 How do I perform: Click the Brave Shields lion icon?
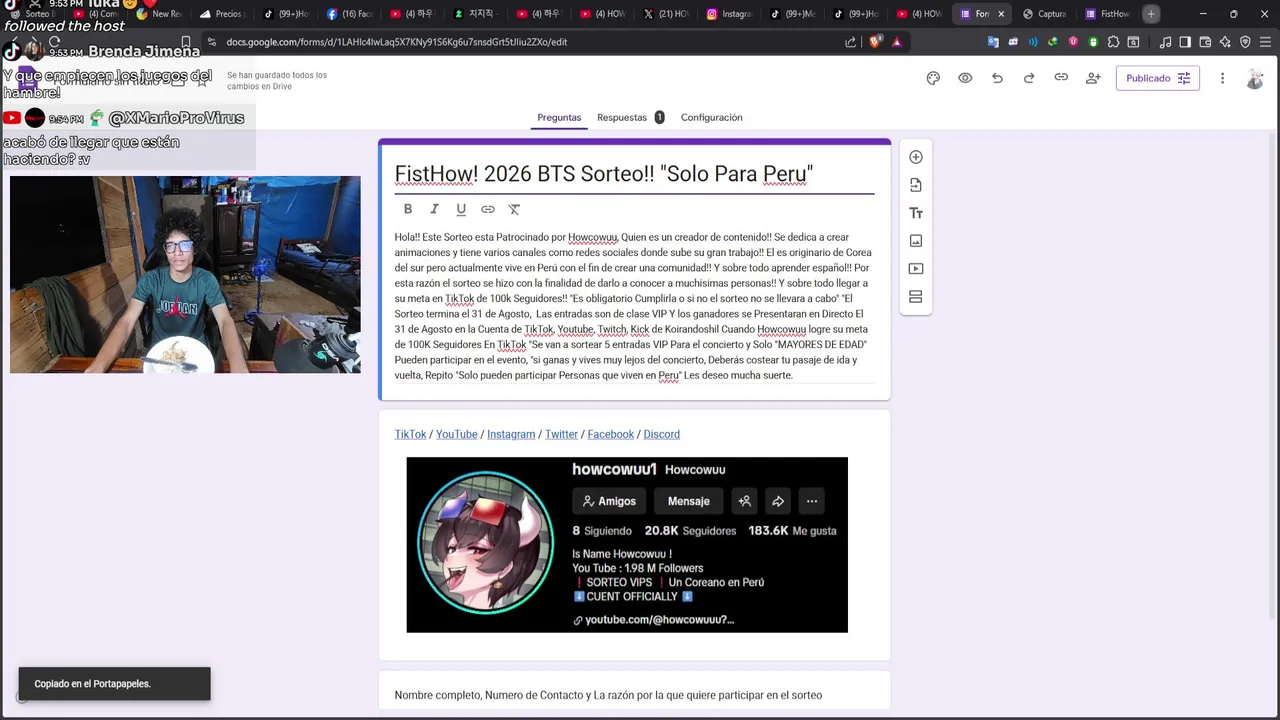[x=877, y=42]
